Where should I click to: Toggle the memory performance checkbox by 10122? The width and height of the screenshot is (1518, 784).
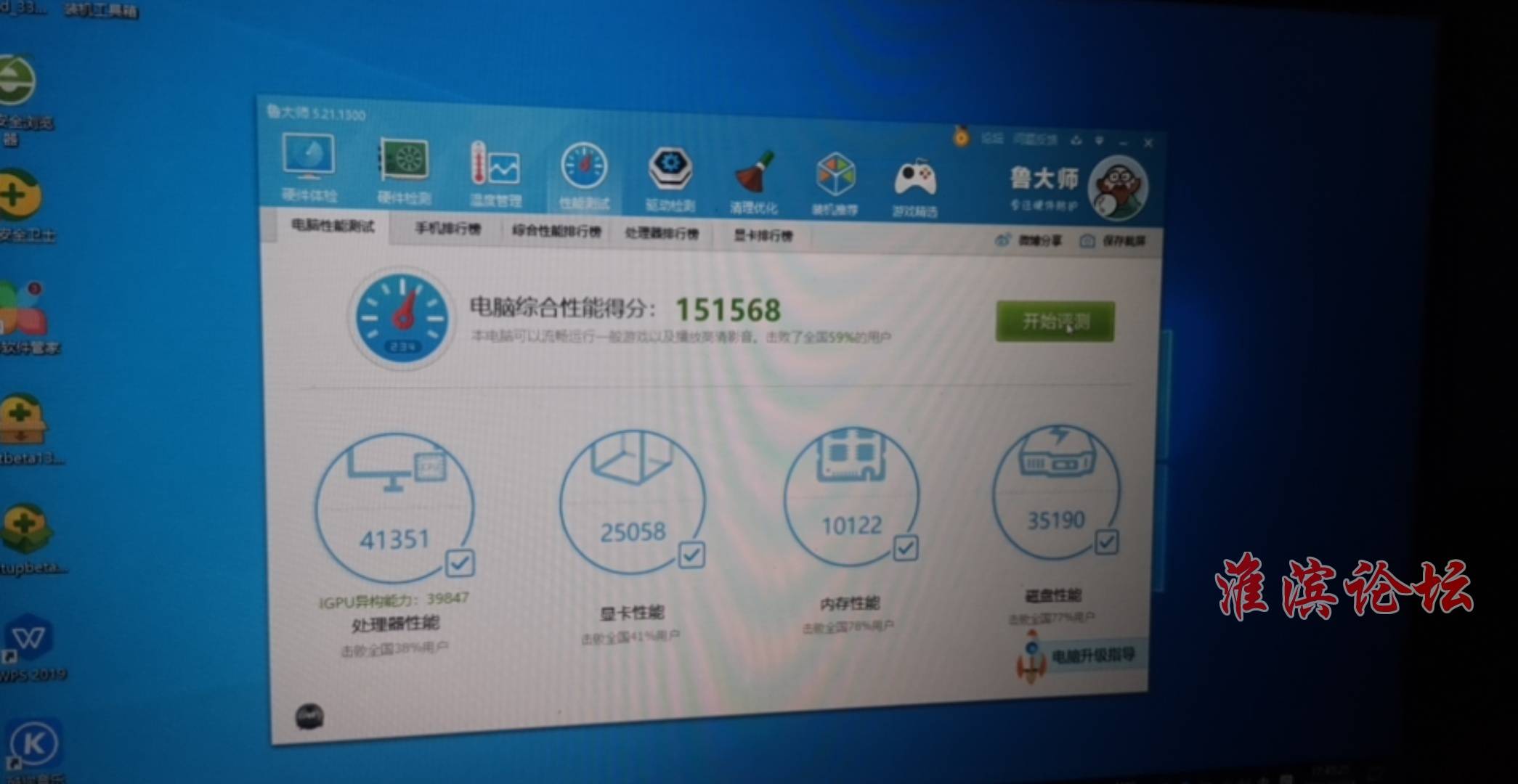(906, 548)
